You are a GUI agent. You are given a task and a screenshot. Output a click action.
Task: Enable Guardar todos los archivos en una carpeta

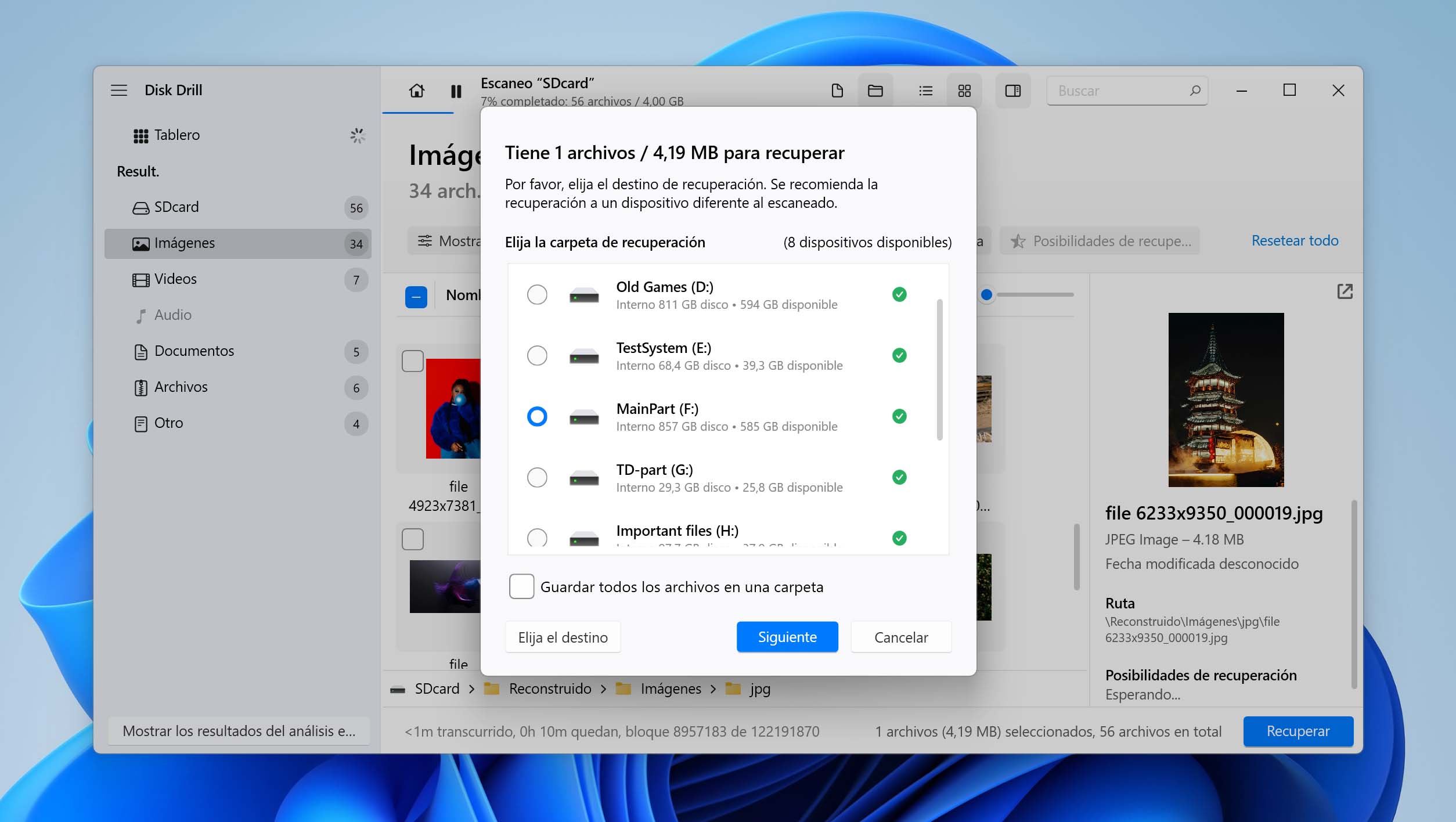click(521, 586)
